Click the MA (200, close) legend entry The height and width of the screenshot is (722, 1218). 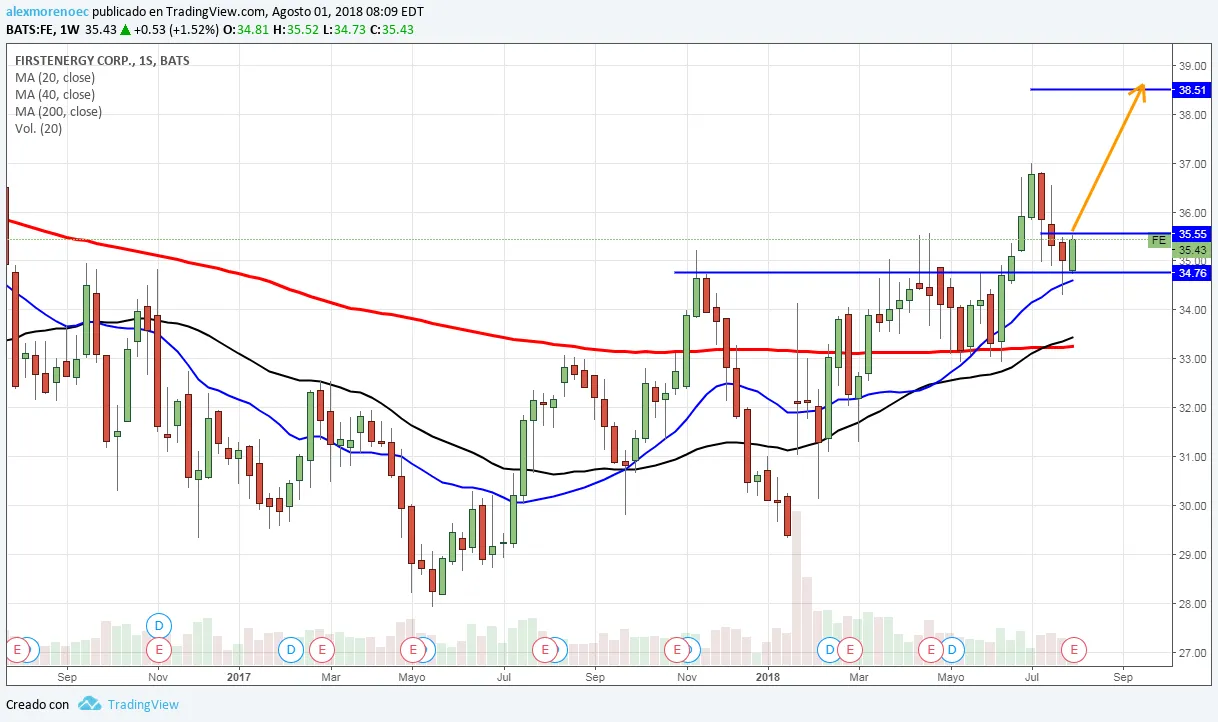58,111
